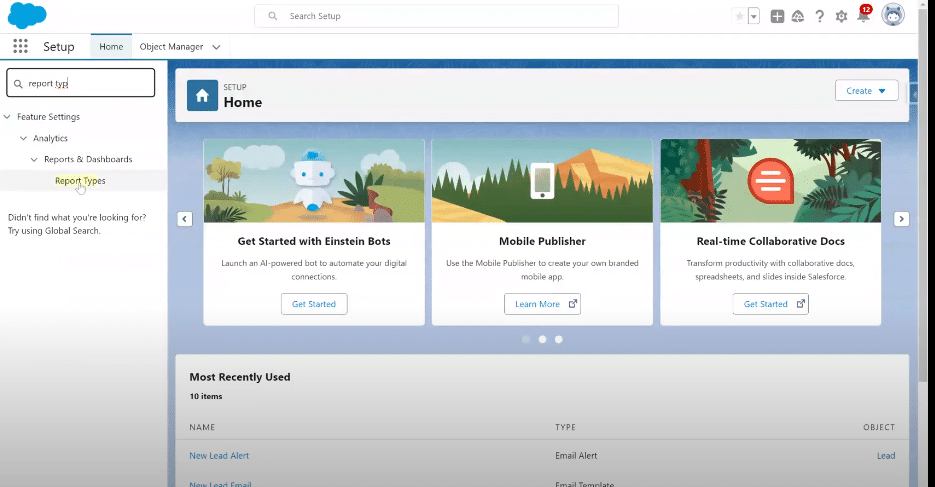Click the Quick Find box with 'report typ'

[x=81, y=83]
